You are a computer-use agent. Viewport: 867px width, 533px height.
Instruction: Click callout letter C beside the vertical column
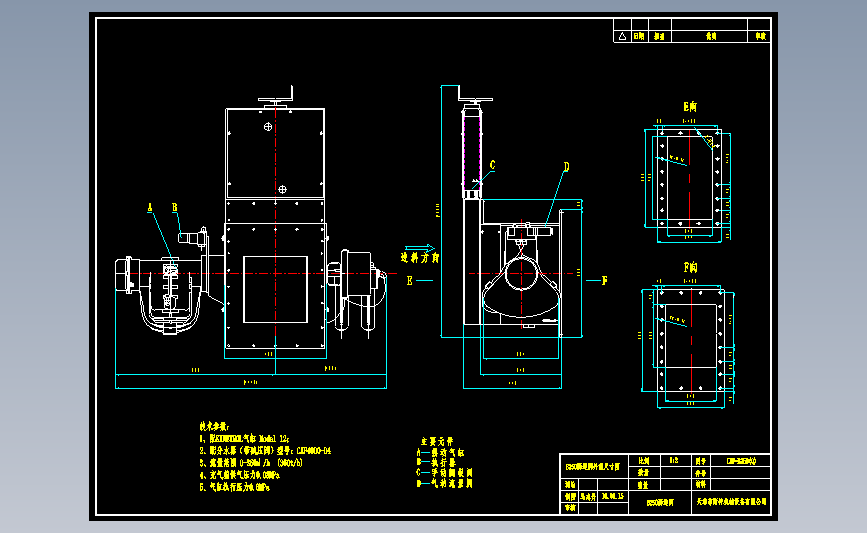[x=493, y=165]
